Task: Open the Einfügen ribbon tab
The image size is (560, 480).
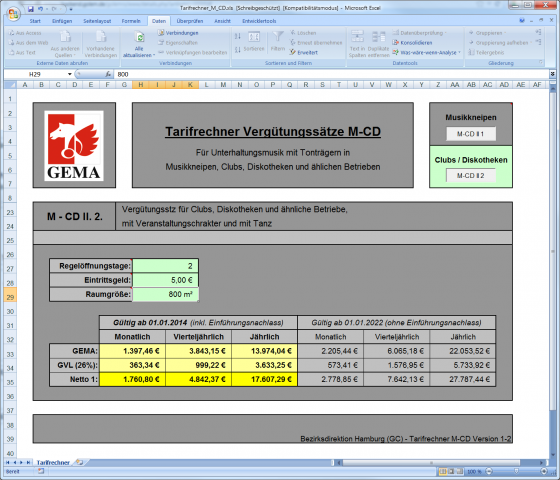Action: click(x=62, y=21)
